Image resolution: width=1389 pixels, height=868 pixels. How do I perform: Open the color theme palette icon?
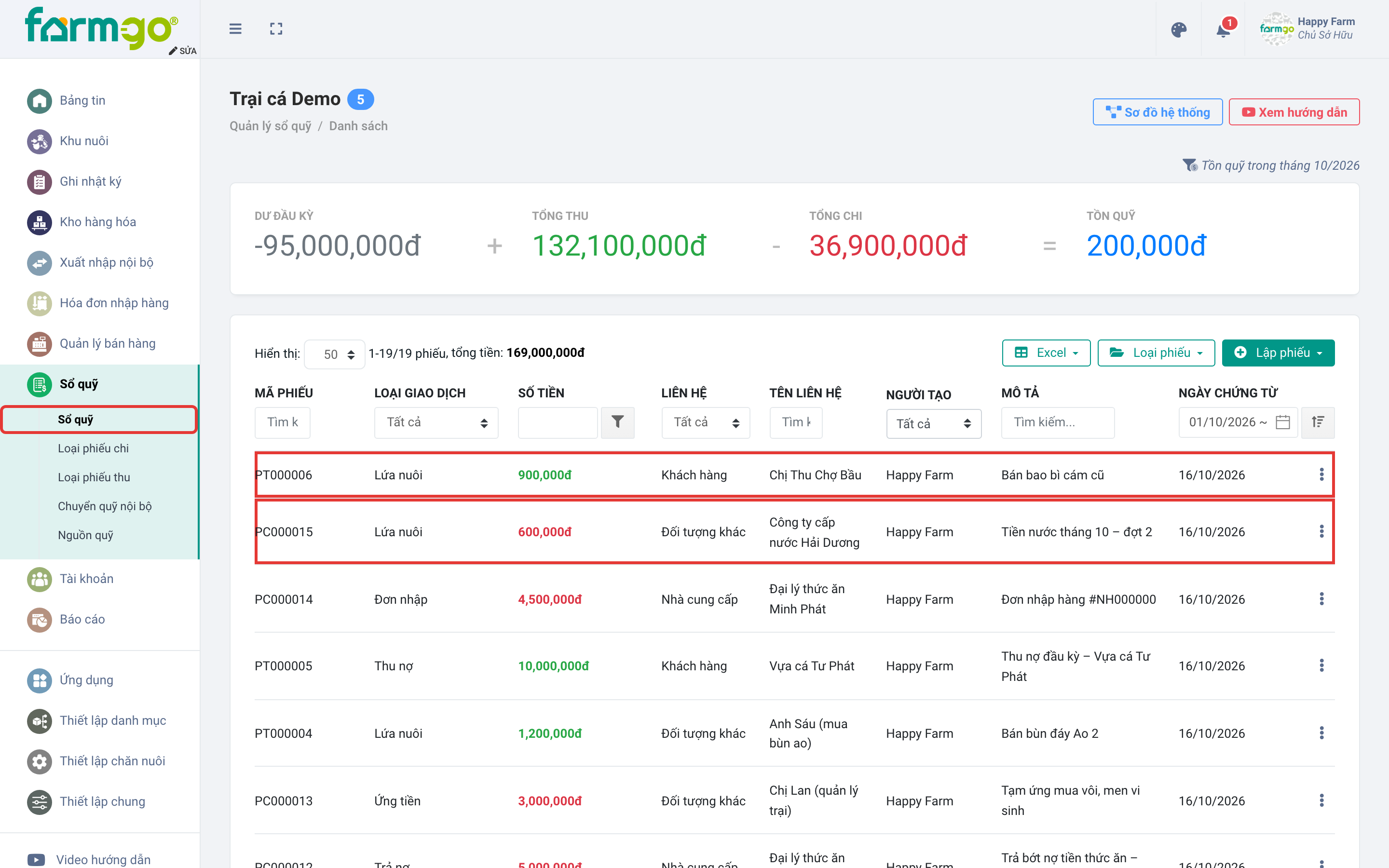tap(1178, 30)
